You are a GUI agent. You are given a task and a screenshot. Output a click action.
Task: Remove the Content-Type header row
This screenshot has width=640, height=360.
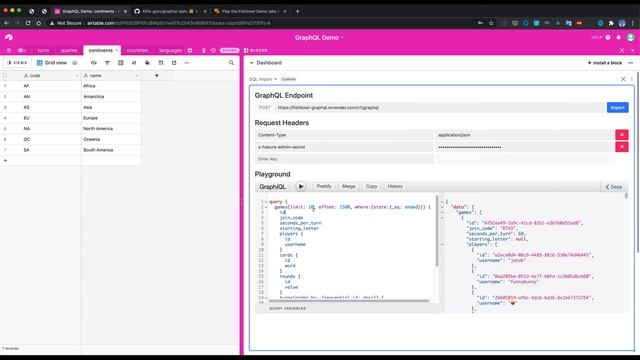coord(622,135)
